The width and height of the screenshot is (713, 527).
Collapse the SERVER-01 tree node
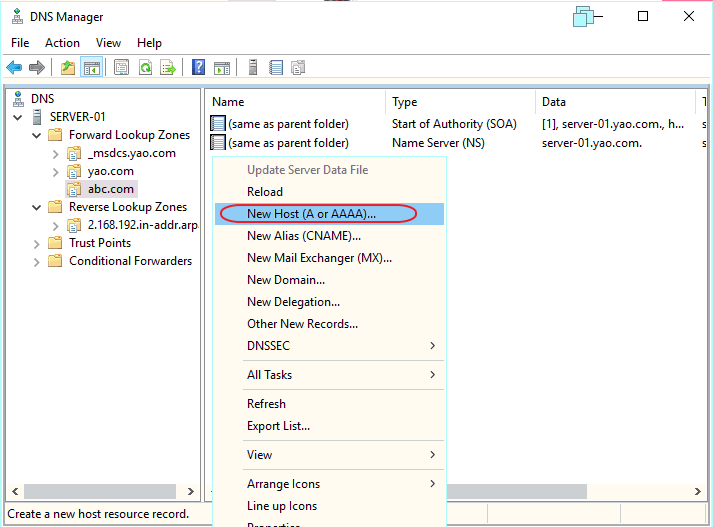[18, 117]
